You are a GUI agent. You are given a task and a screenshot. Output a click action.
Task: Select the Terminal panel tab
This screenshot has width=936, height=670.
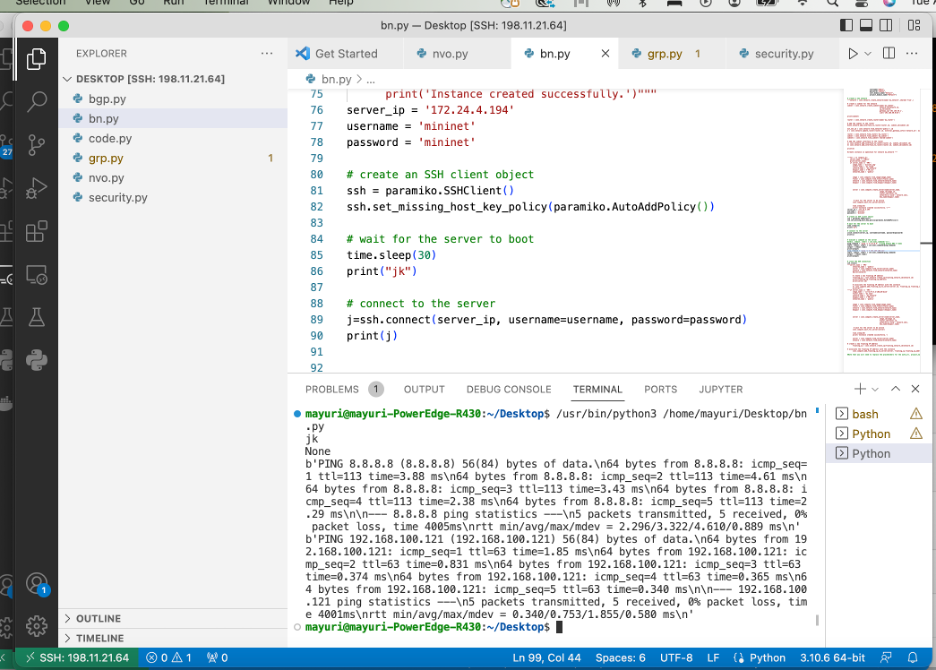coord(598,389)
